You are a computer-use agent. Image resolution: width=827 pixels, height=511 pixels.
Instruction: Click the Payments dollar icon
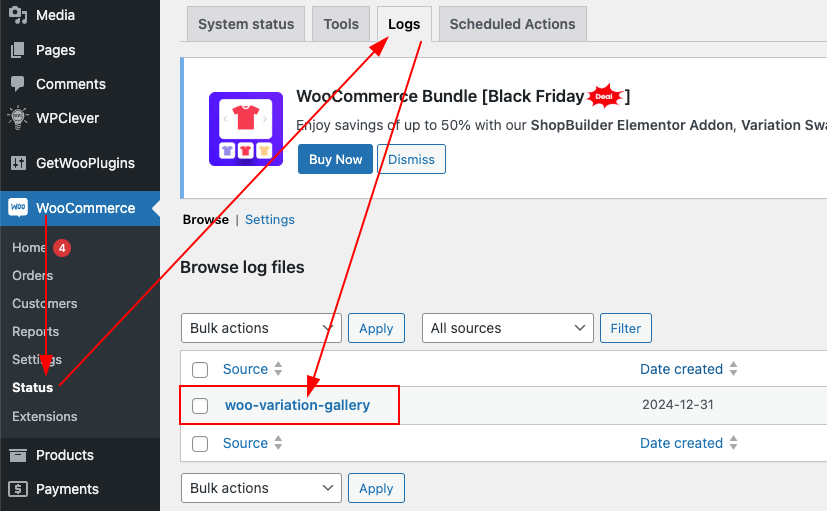coord(18,489)
